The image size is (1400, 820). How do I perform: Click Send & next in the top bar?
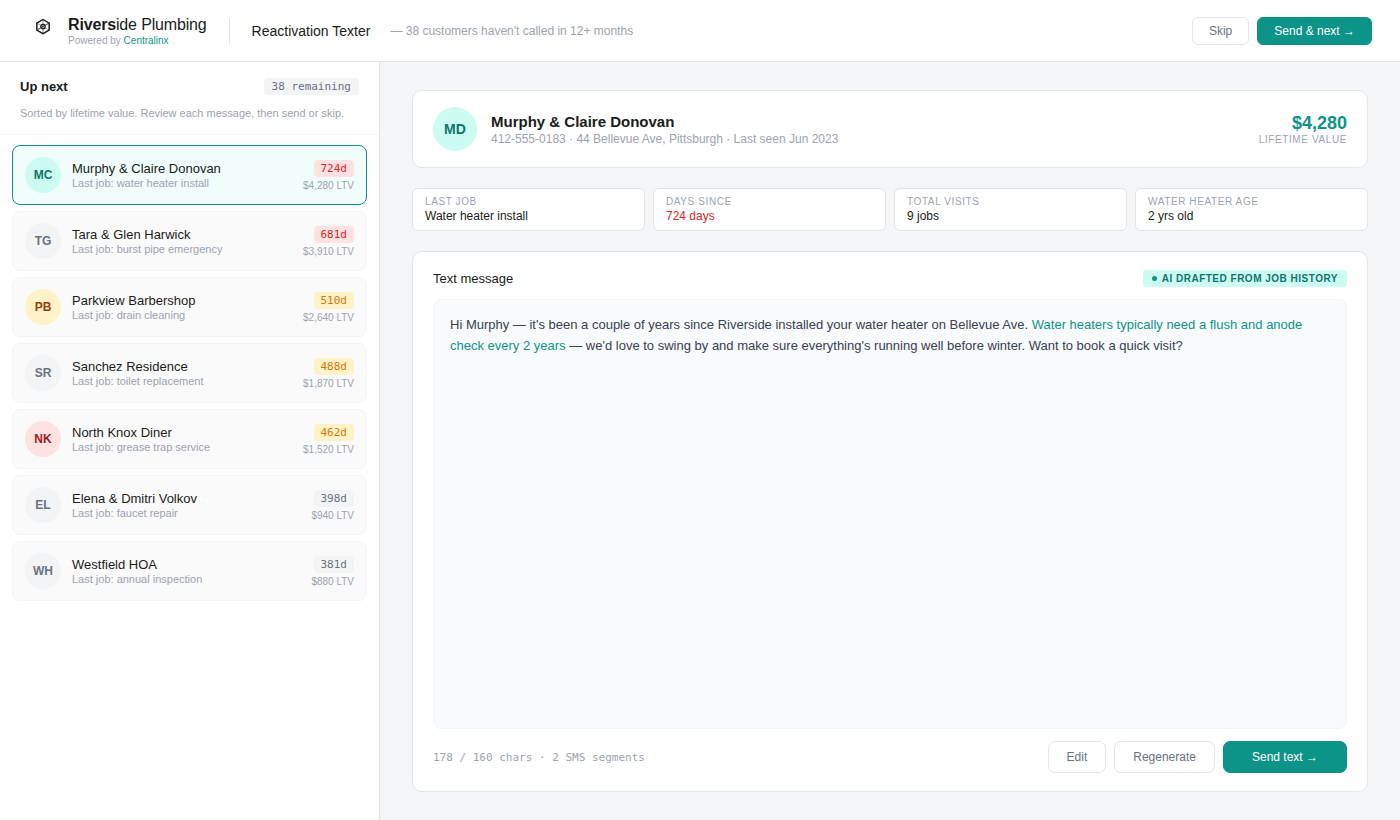1313,31
